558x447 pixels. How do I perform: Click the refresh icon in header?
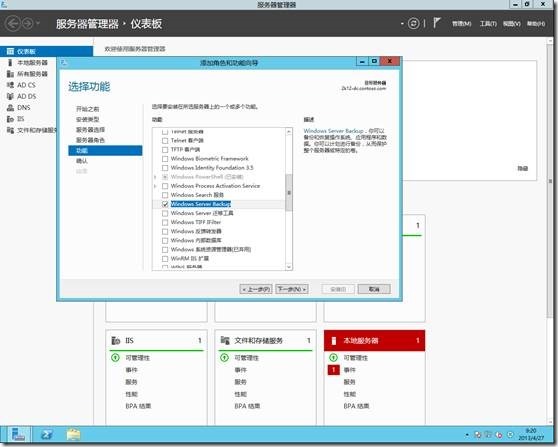[x=413, y=23]
